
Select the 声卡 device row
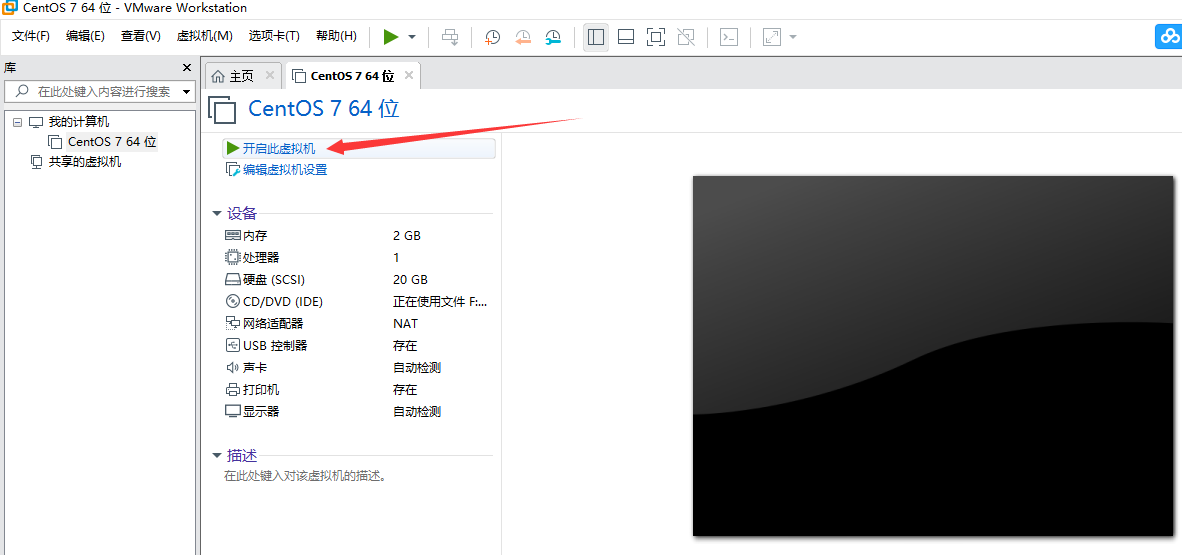[x=358, y=368]
